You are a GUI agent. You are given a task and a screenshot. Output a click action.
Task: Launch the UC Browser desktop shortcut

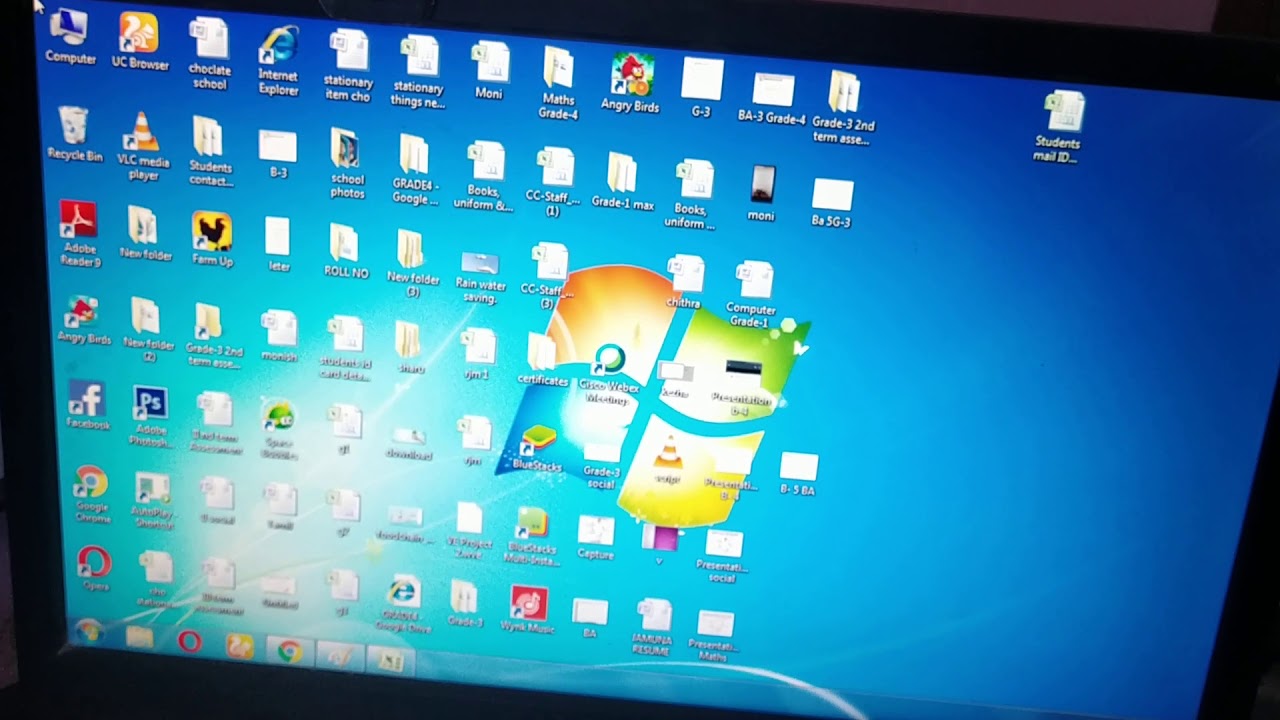pyautogui.click(x=139, y=42)
